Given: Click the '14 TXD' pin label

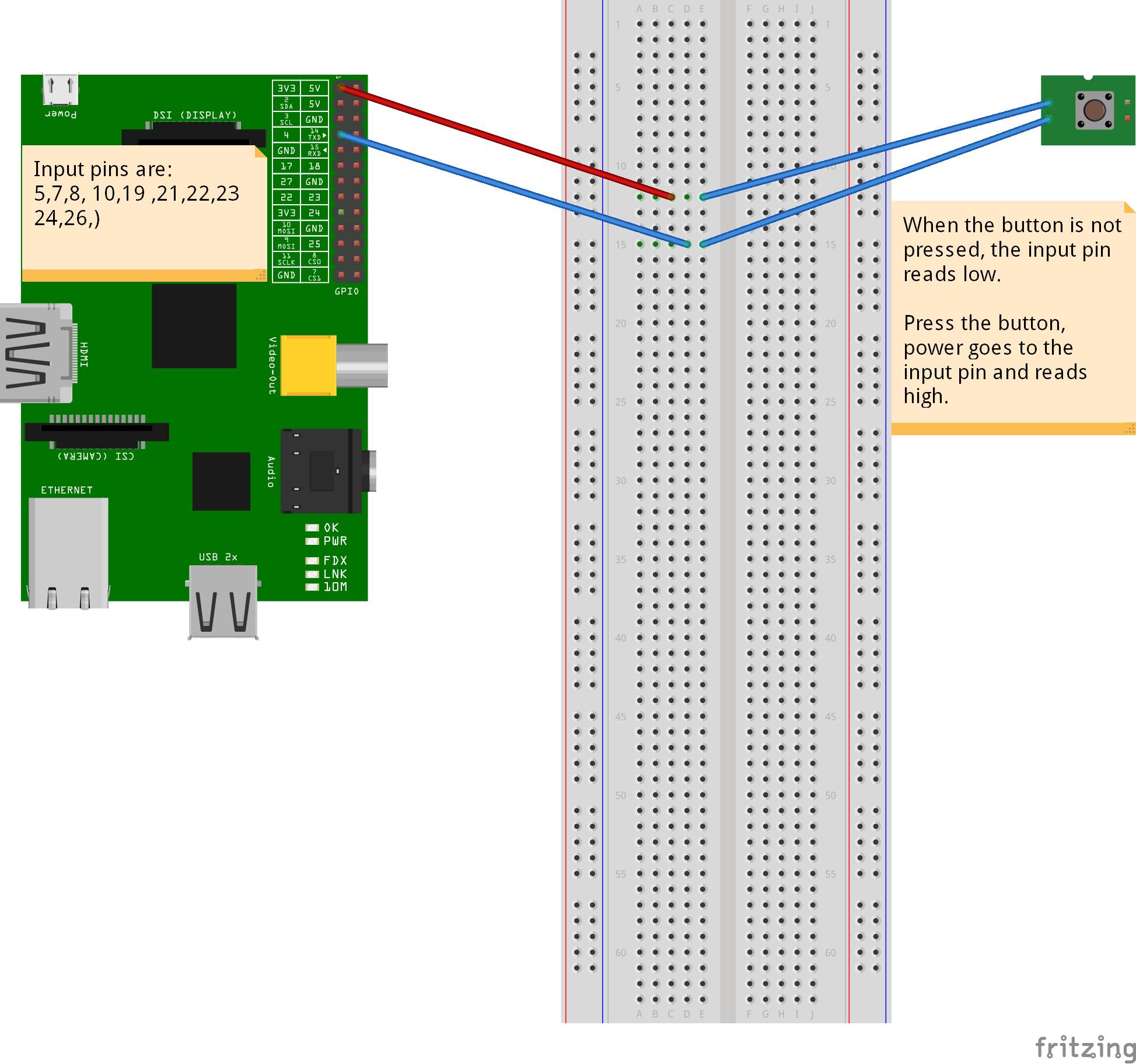Looking at the screenshot, I should (315, 135).
